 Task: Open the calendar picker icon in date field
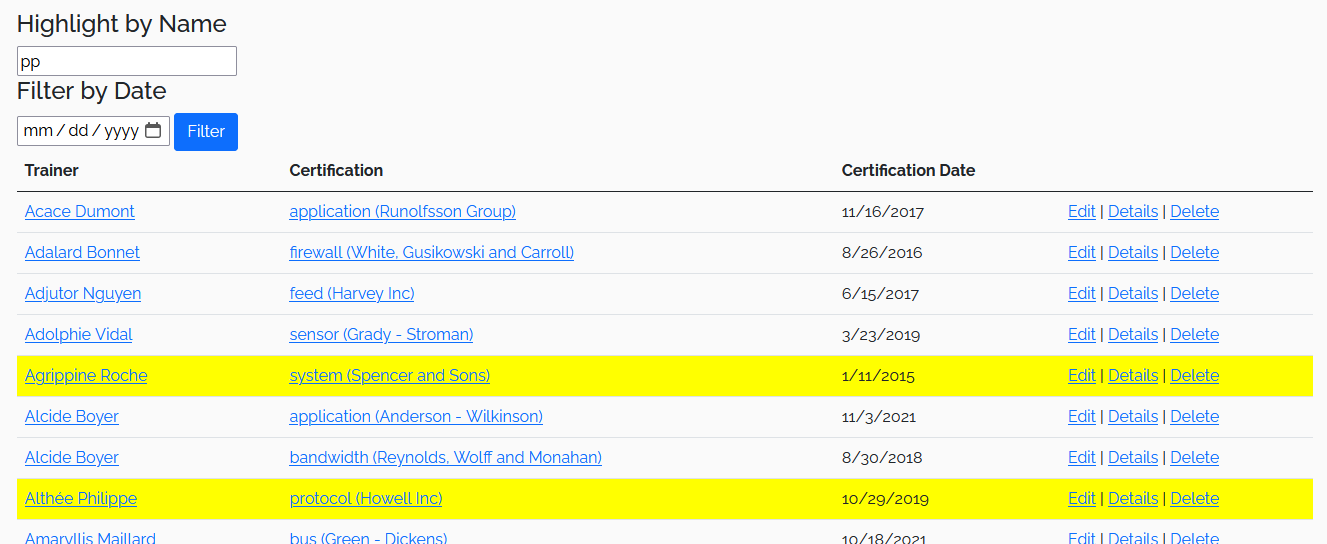[153, 131]
